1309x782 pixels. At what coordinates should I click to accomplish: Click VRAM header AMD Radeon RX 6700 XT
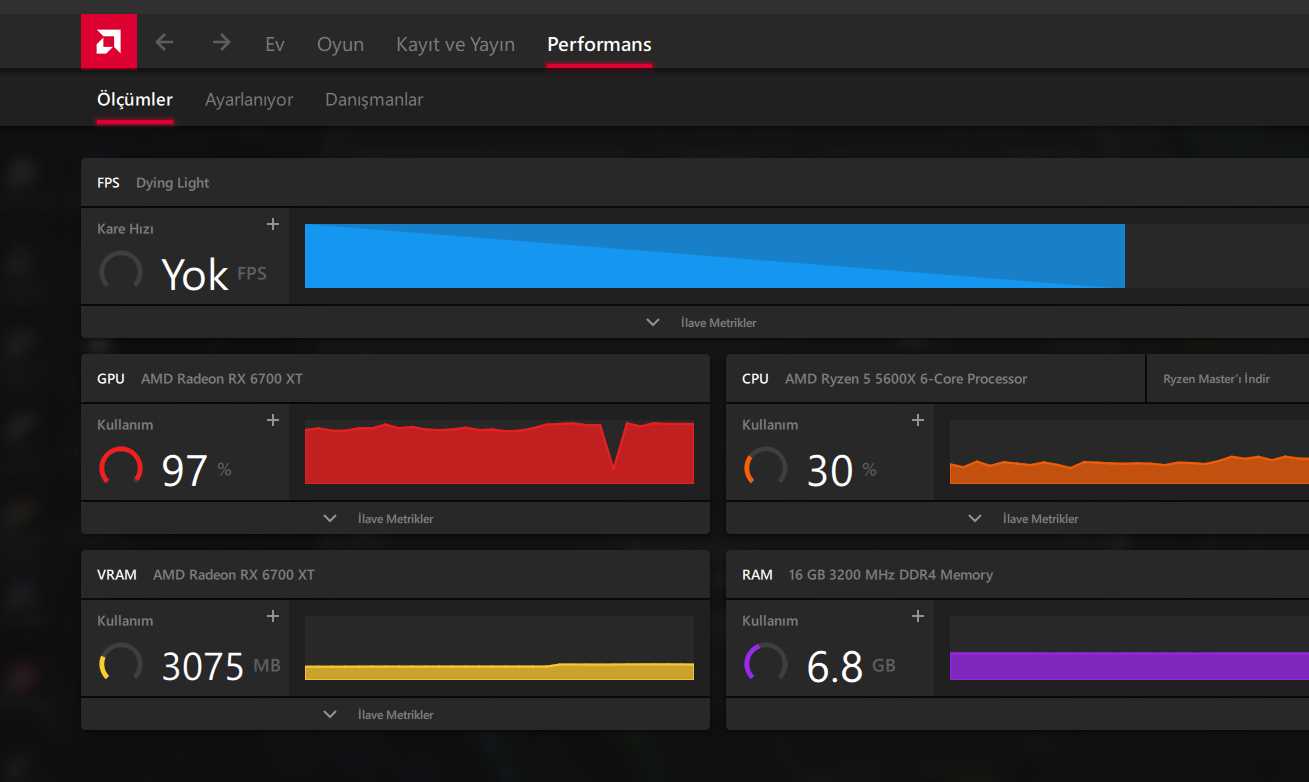coord(234,575)
